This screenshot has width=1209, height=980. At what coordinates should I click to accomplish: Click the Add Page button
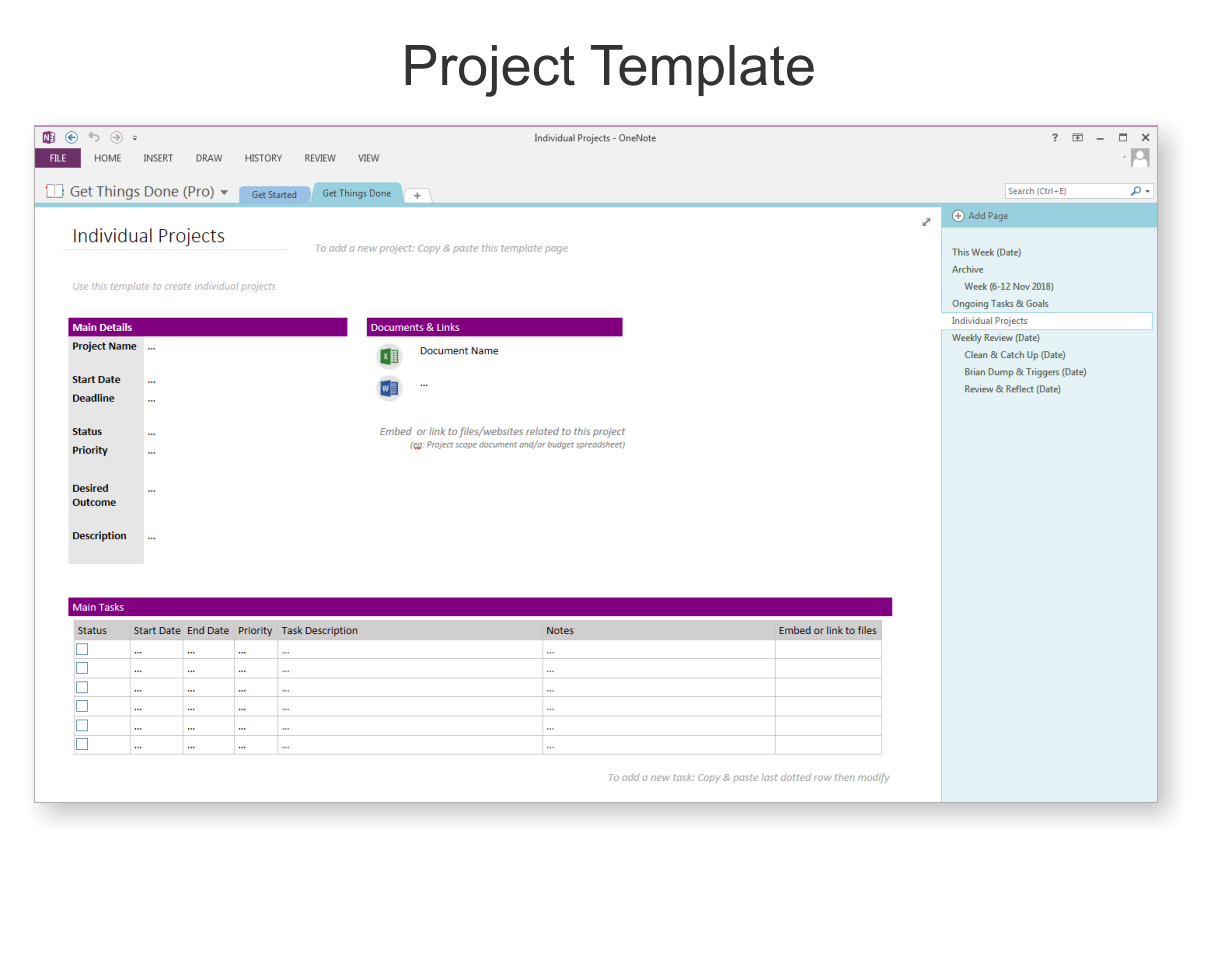coord(980,216)
